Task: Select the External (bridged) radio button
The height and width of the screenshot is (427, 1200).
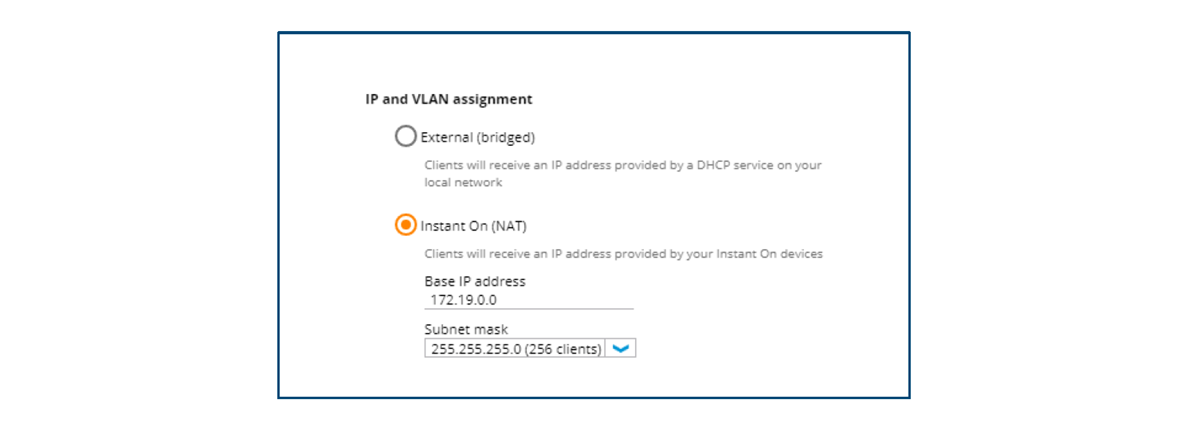Action: 406,136
